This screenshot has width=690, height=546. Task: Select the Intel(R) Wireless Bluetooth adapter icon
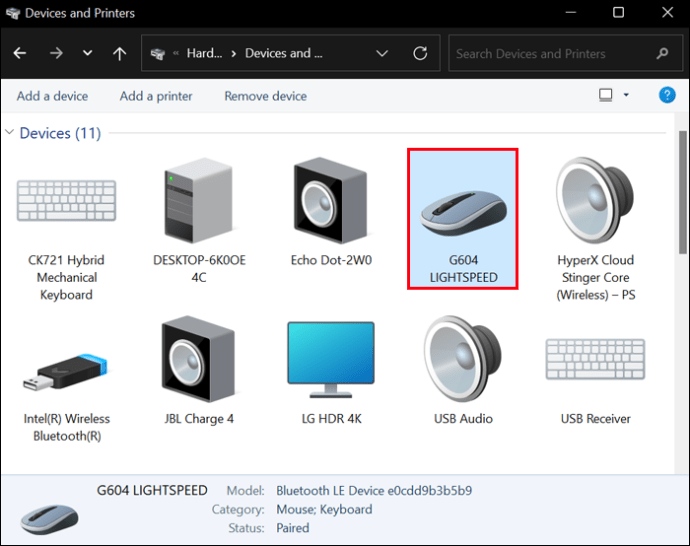[66, 372]
